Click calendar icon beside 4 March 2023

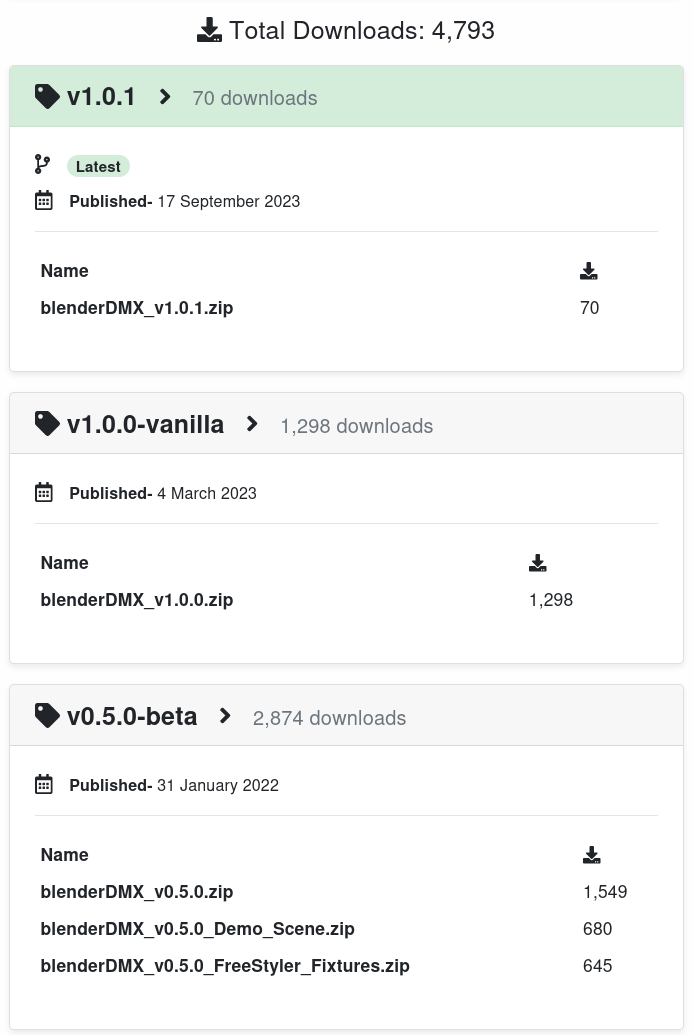44,492
